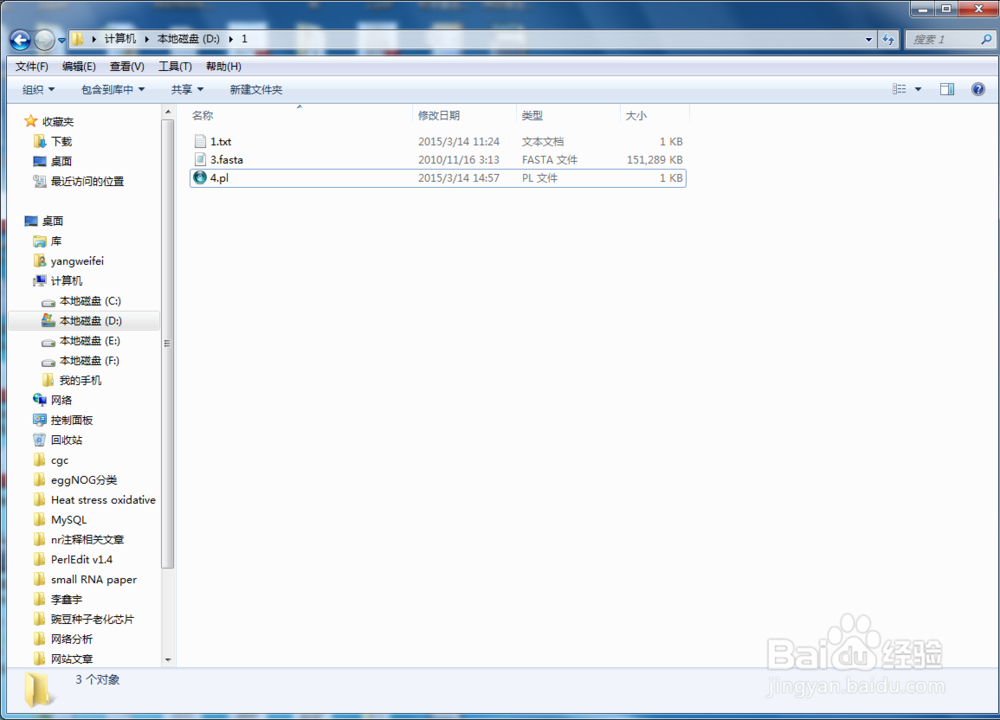This screenshot has height=720, width=1000.
Task: Open address bar history dropdown arrow
Action: click(x=868, y=39)
